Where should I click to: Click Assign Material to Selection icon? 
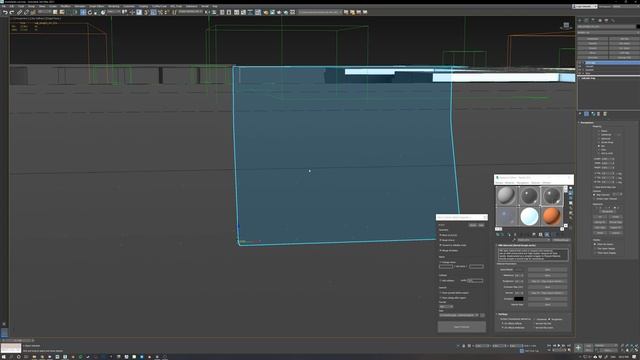point(509,235)
